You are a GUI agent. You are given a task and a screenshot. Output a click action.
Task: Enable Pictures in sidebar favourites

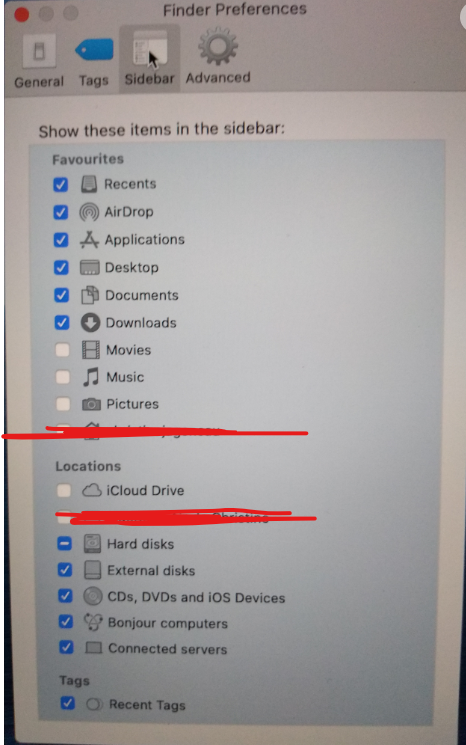point(63,404)
